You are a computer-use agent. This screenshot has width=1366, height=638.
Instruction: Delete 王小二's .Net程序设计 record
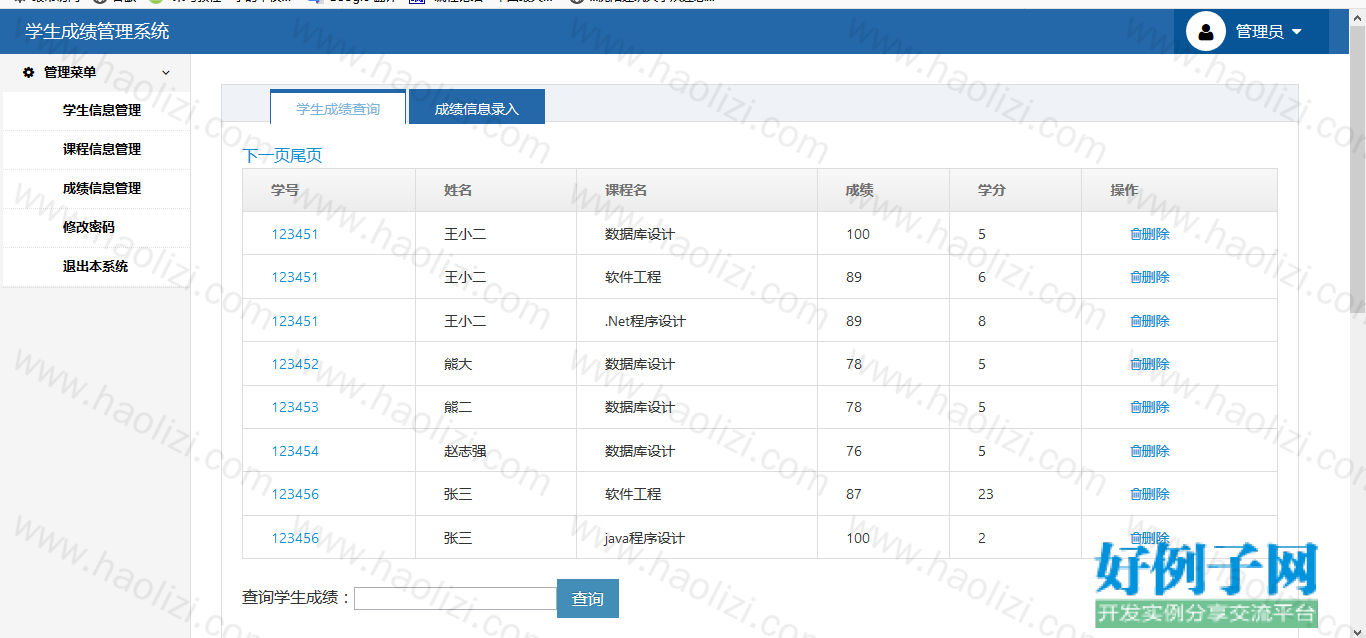pyautogui.click(x=1150, y=321)
